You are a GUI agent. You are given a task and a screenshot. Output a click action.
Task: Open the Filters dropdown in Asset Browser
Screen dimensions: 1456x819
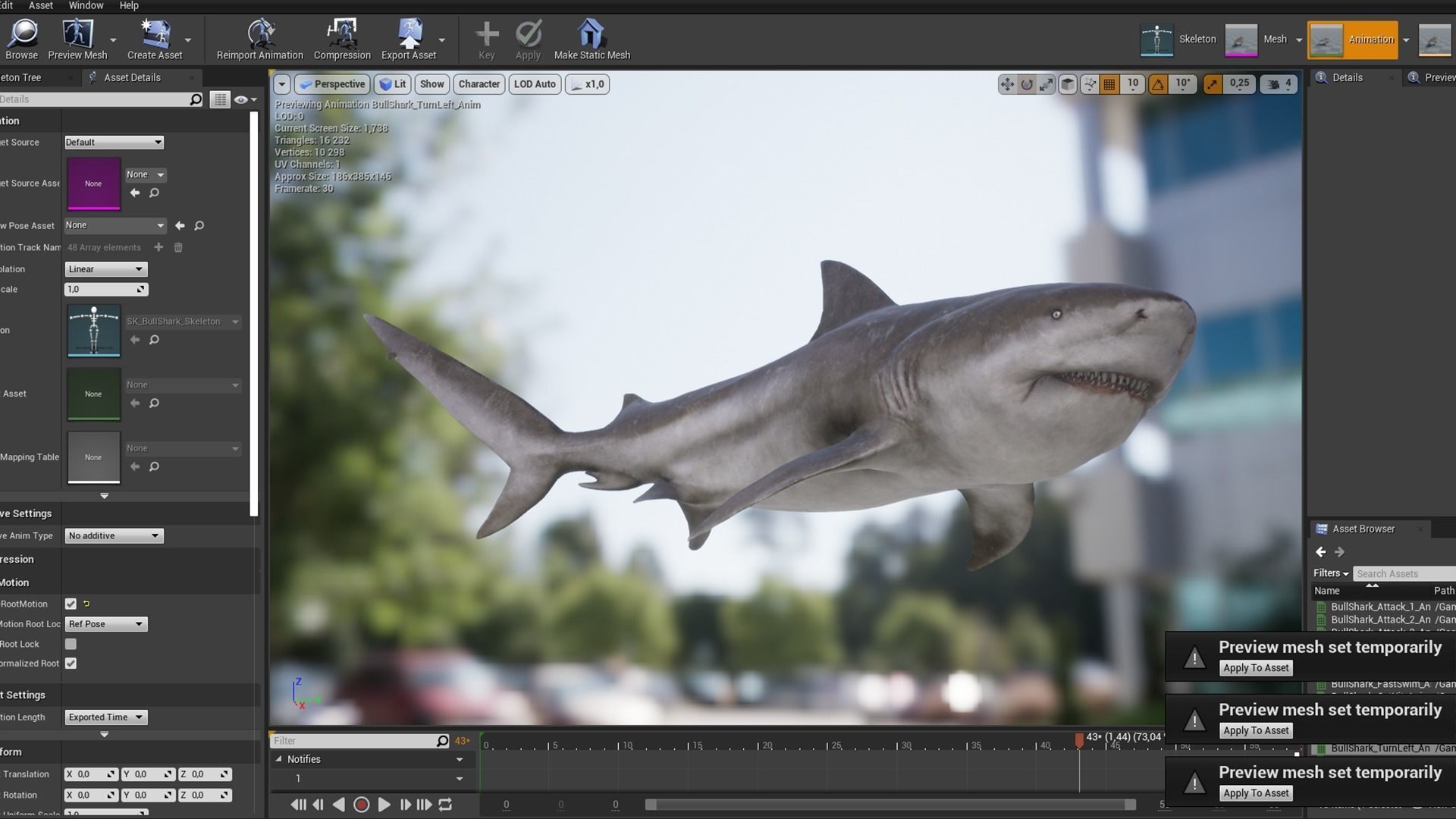tap(1331, 573)
